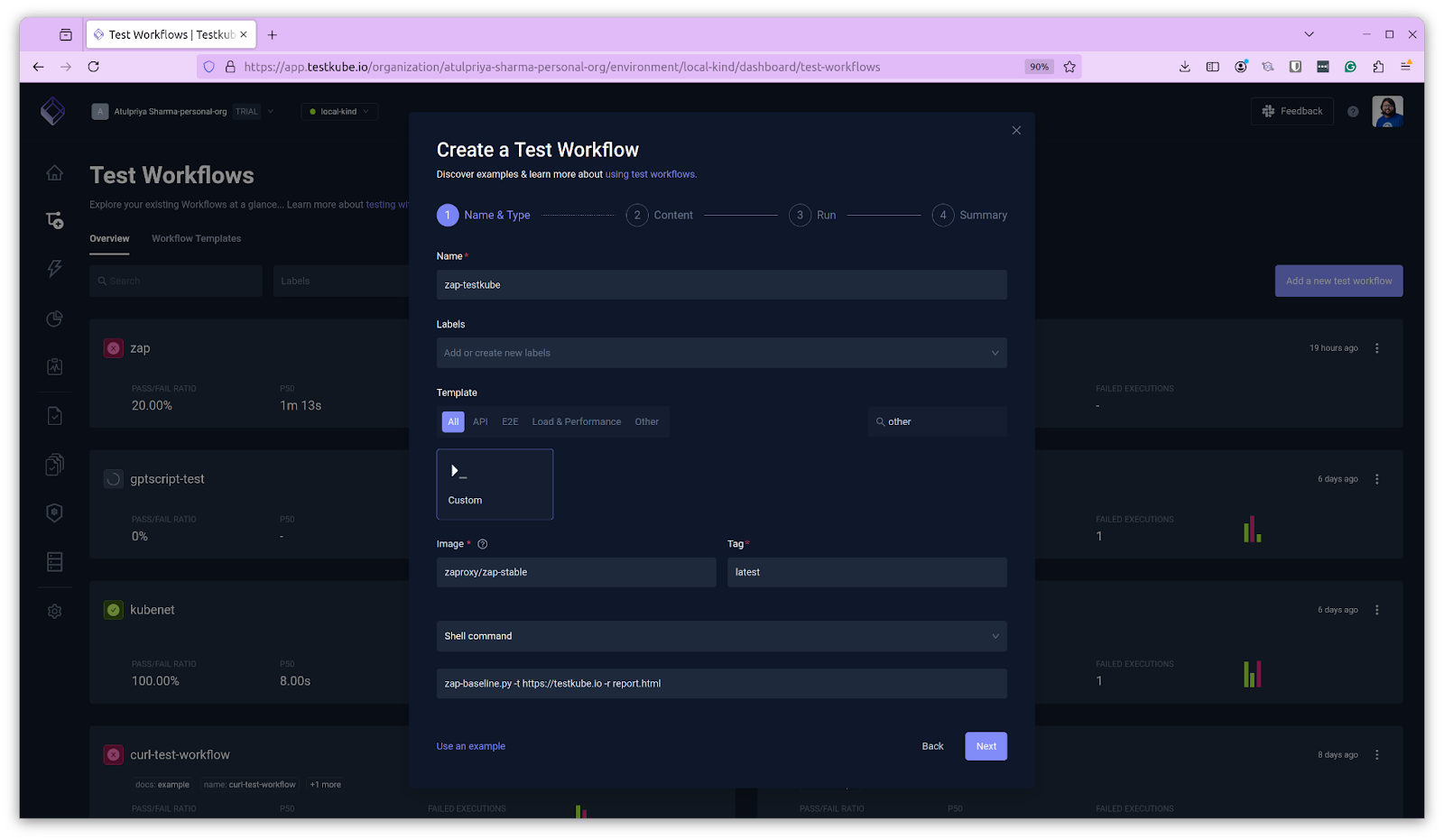Click the Name field containing zap-testkube

[722, 285]
